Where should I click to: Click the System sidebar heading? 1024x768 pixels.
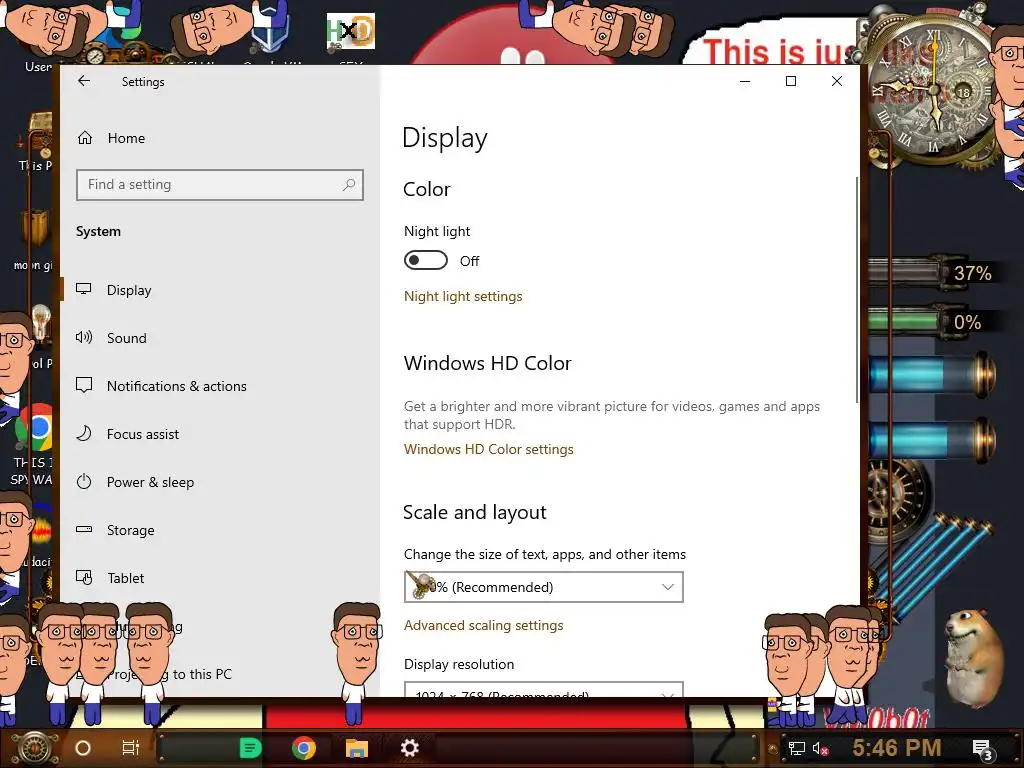(98, 231)
